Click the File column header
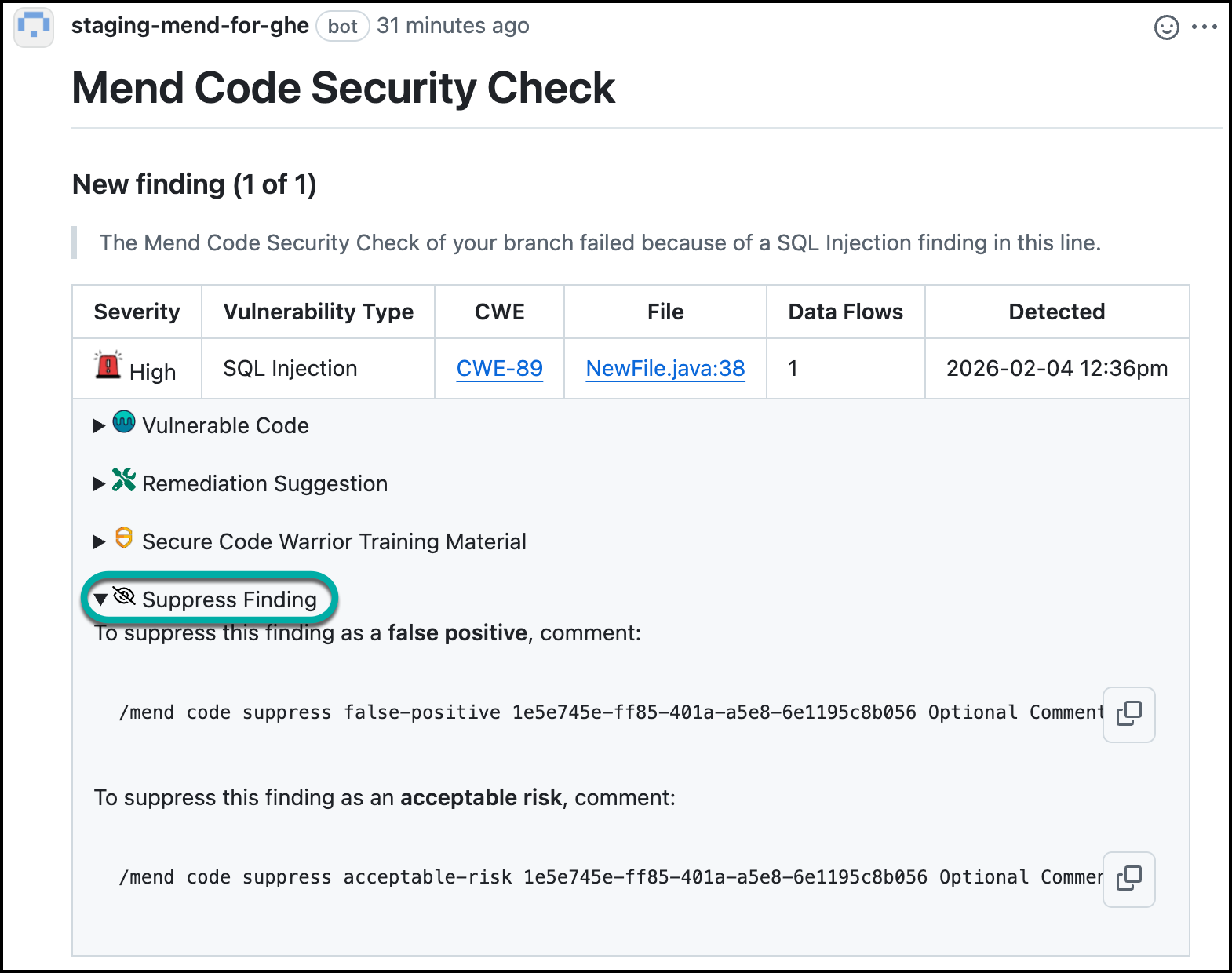The image size is (1232, 973). pos(665,312)
